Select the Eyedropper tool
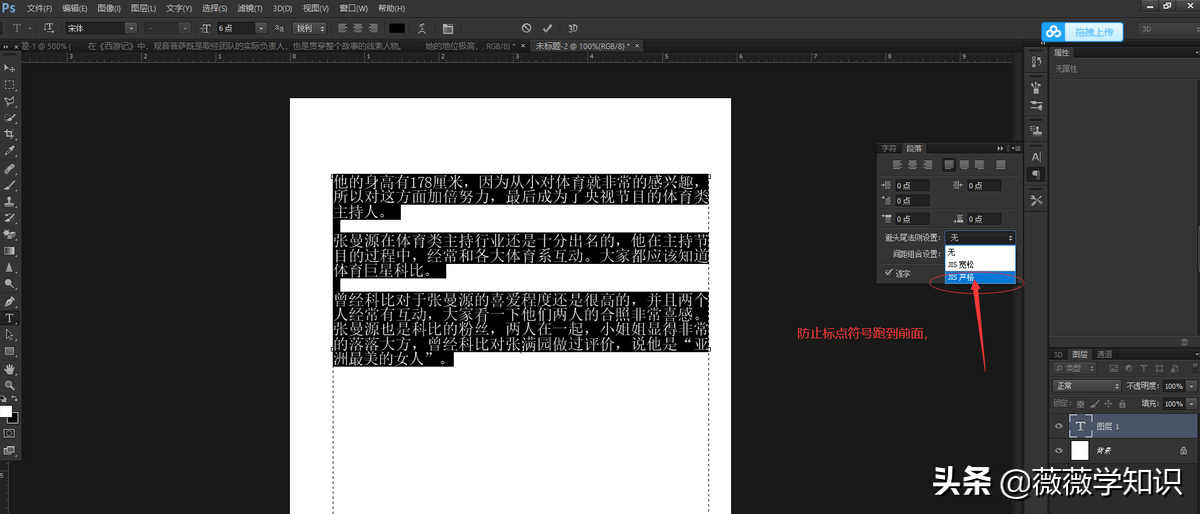Image resolution: width=1200 pixels, height=514 pixels. pos(10,151)
